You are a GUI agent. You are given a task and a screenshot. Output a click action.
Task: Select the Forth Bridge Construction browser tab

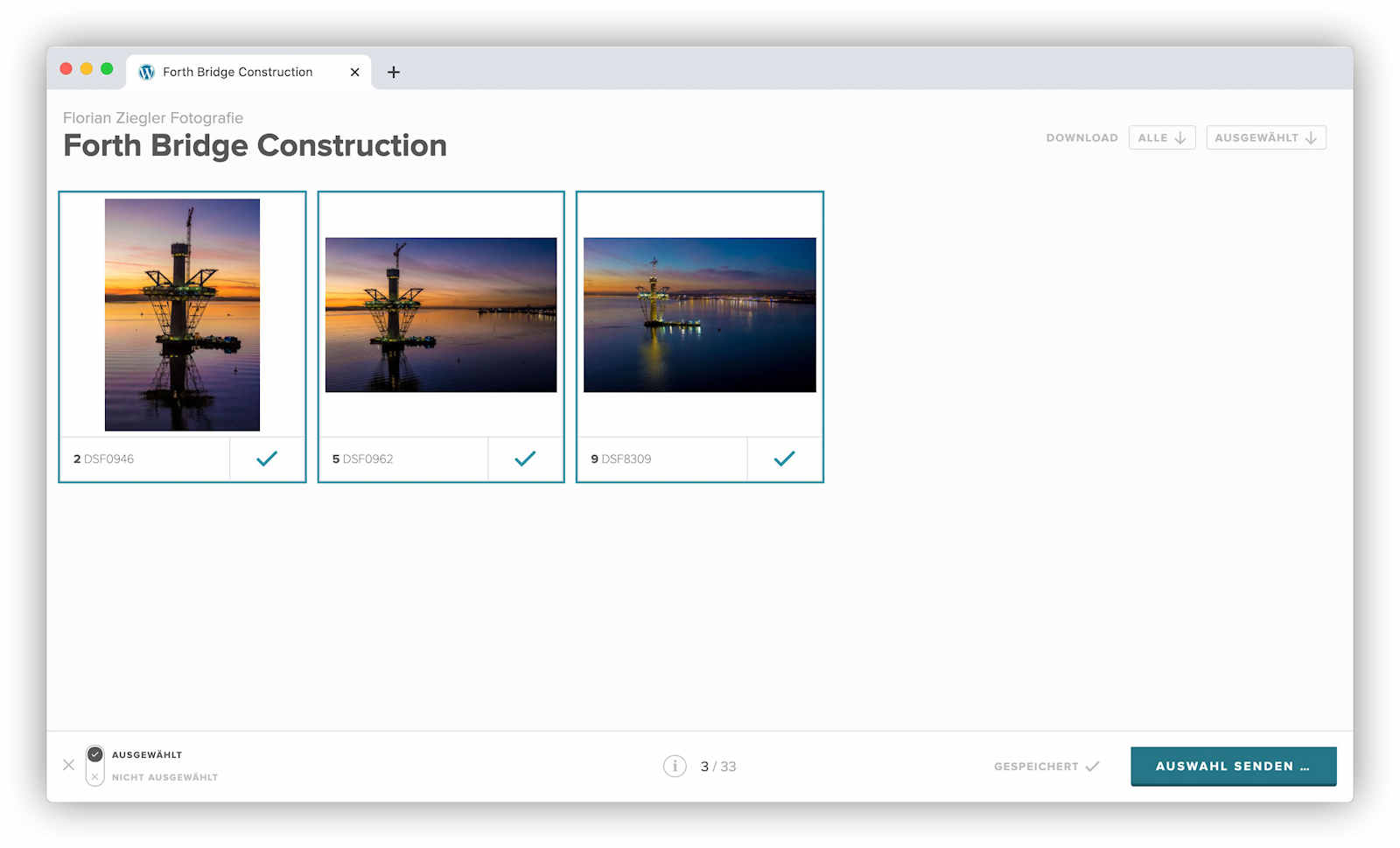(x=237, y=72)
